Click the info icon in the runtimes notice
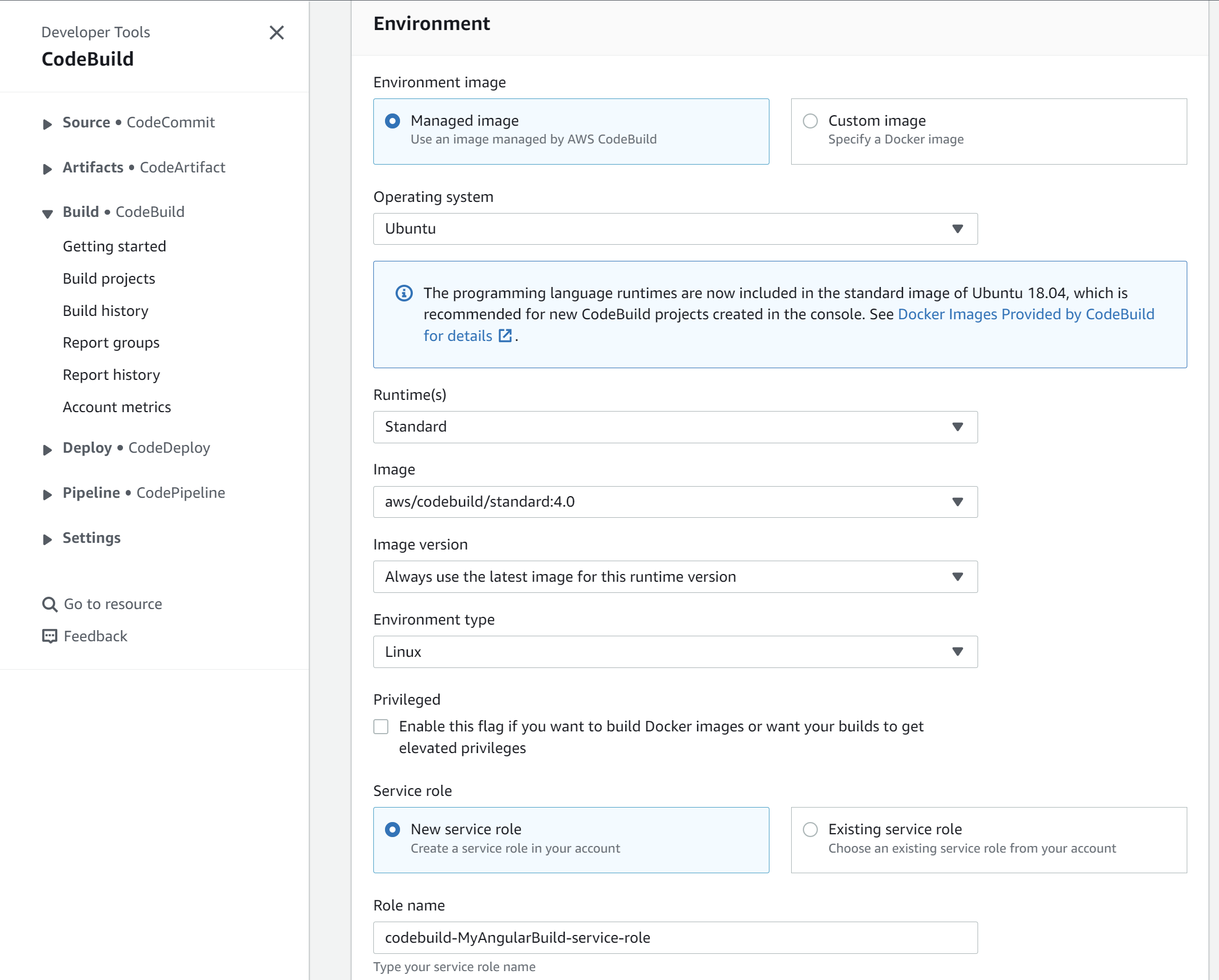 403,292
